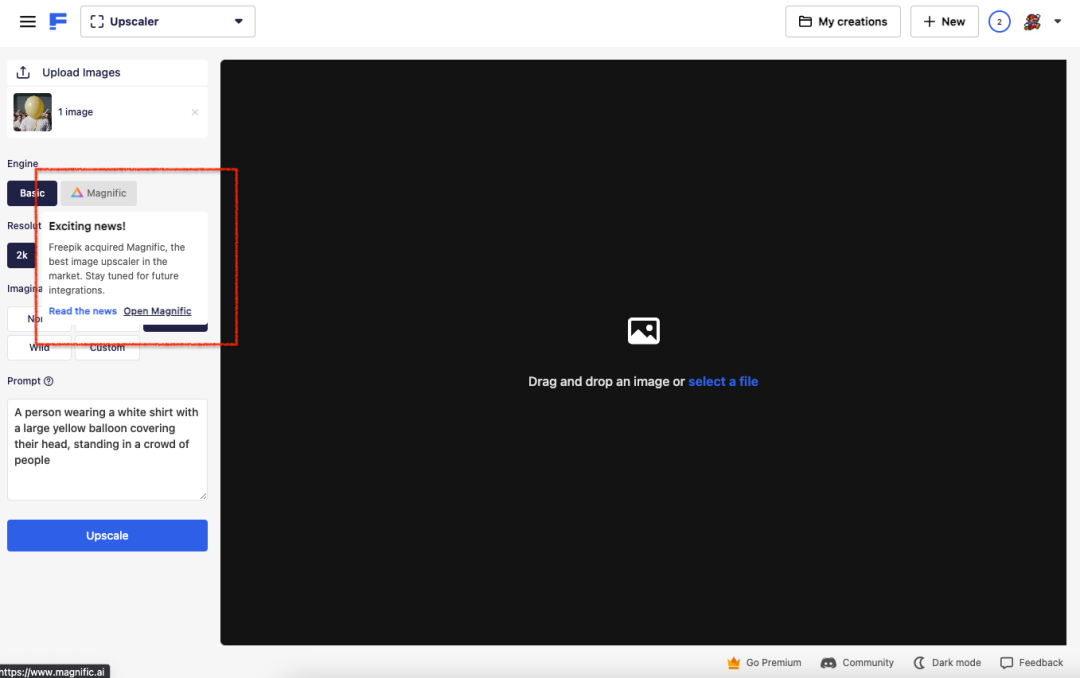Click the user avatar icon
The height and width of the screenshot is (678, 1080).
[1032, 21]
